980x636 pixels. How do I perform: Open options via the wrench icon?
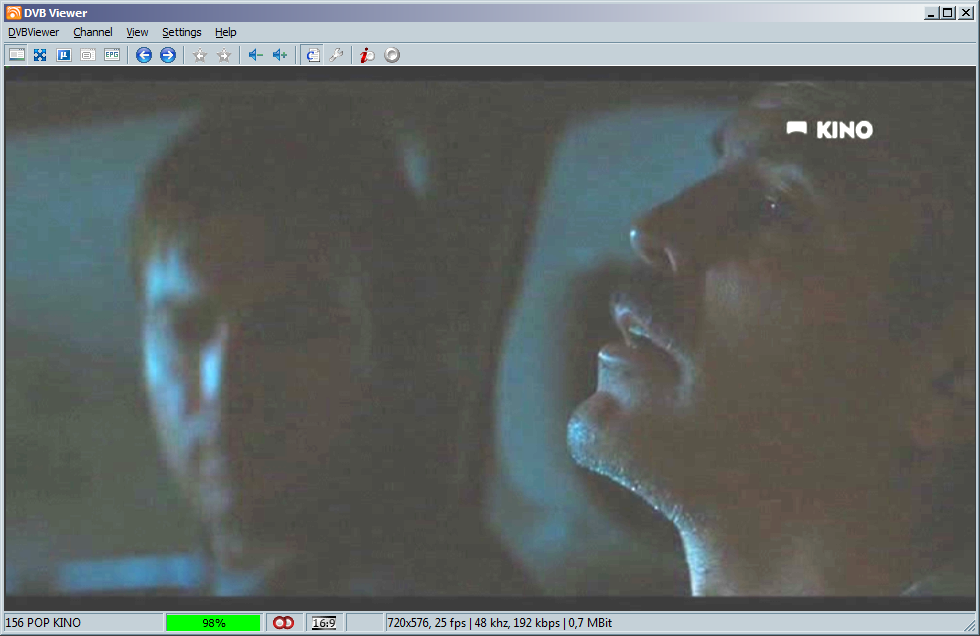(336, 55)
